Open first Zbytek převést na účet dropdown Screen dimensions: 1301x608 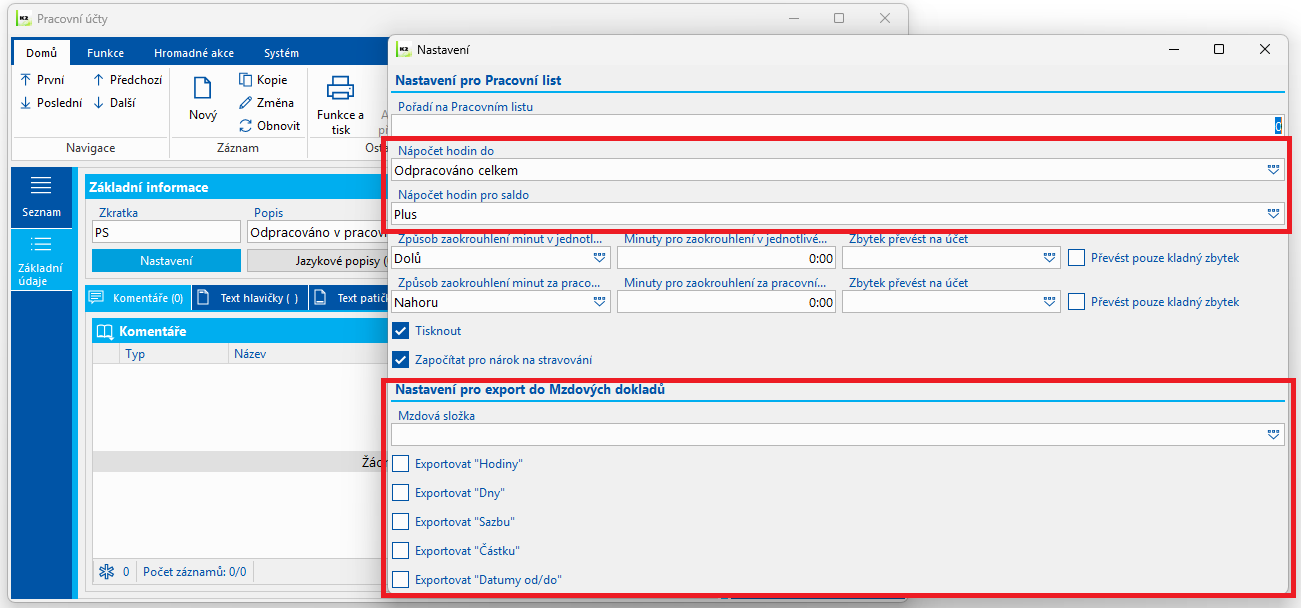point(1049,258)
